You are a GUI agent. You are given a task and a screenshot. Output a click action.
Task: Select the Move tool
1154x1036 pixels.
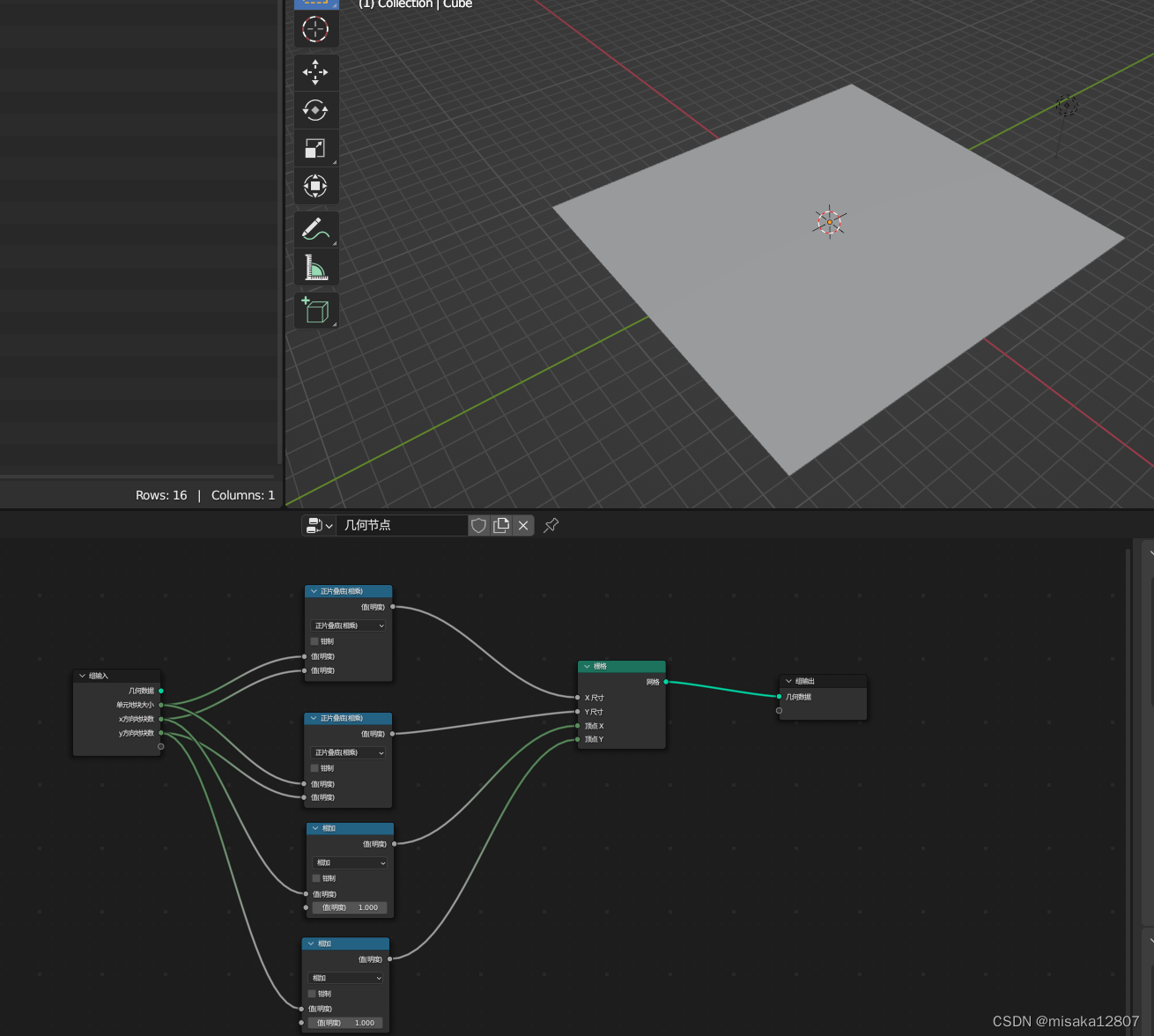(x=315, y=71)
